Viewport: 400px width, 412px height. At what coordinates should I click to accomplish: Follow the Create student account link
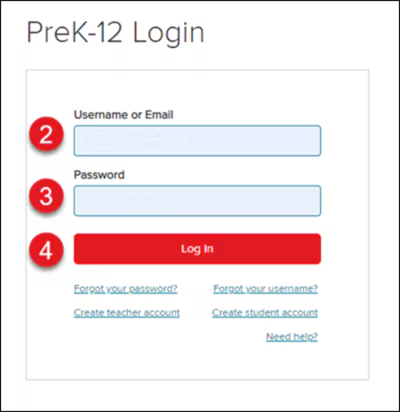(x=265, y=312)
